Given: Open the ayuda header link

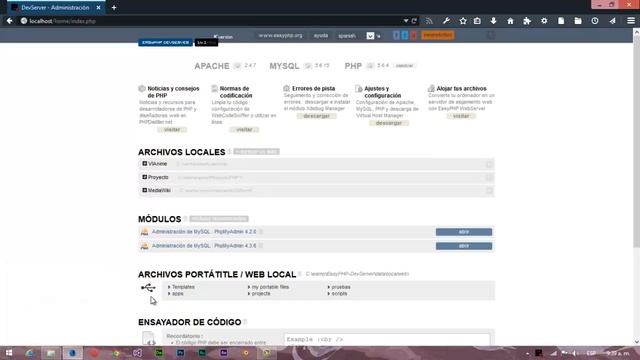Looking at the screenshot, I should [x=321, y=36].
